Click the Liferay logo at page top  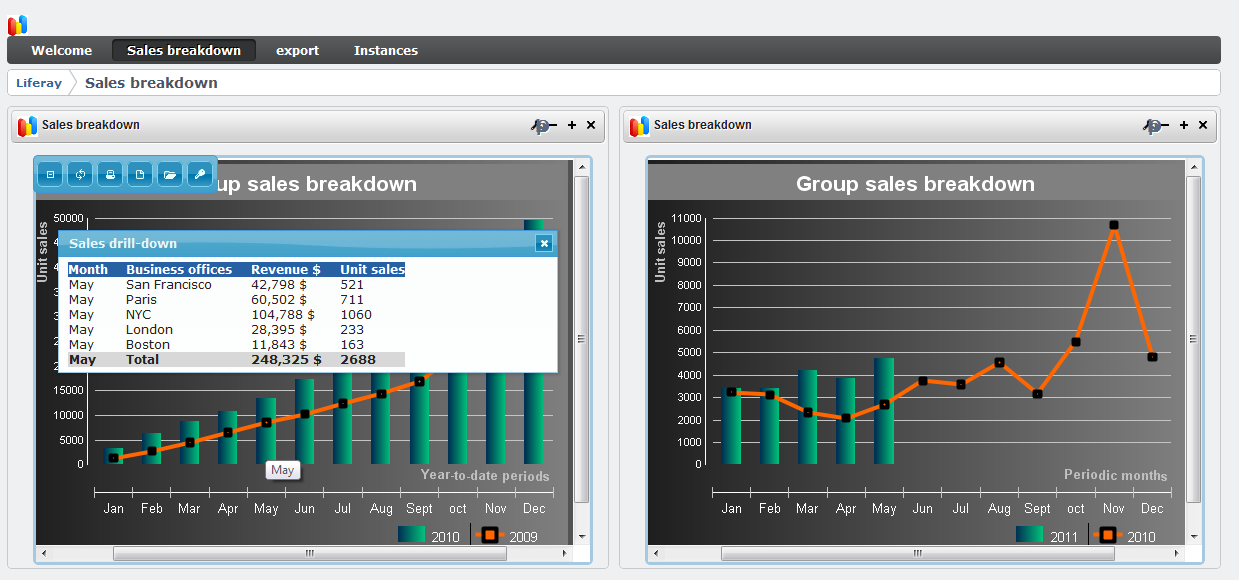17,25
